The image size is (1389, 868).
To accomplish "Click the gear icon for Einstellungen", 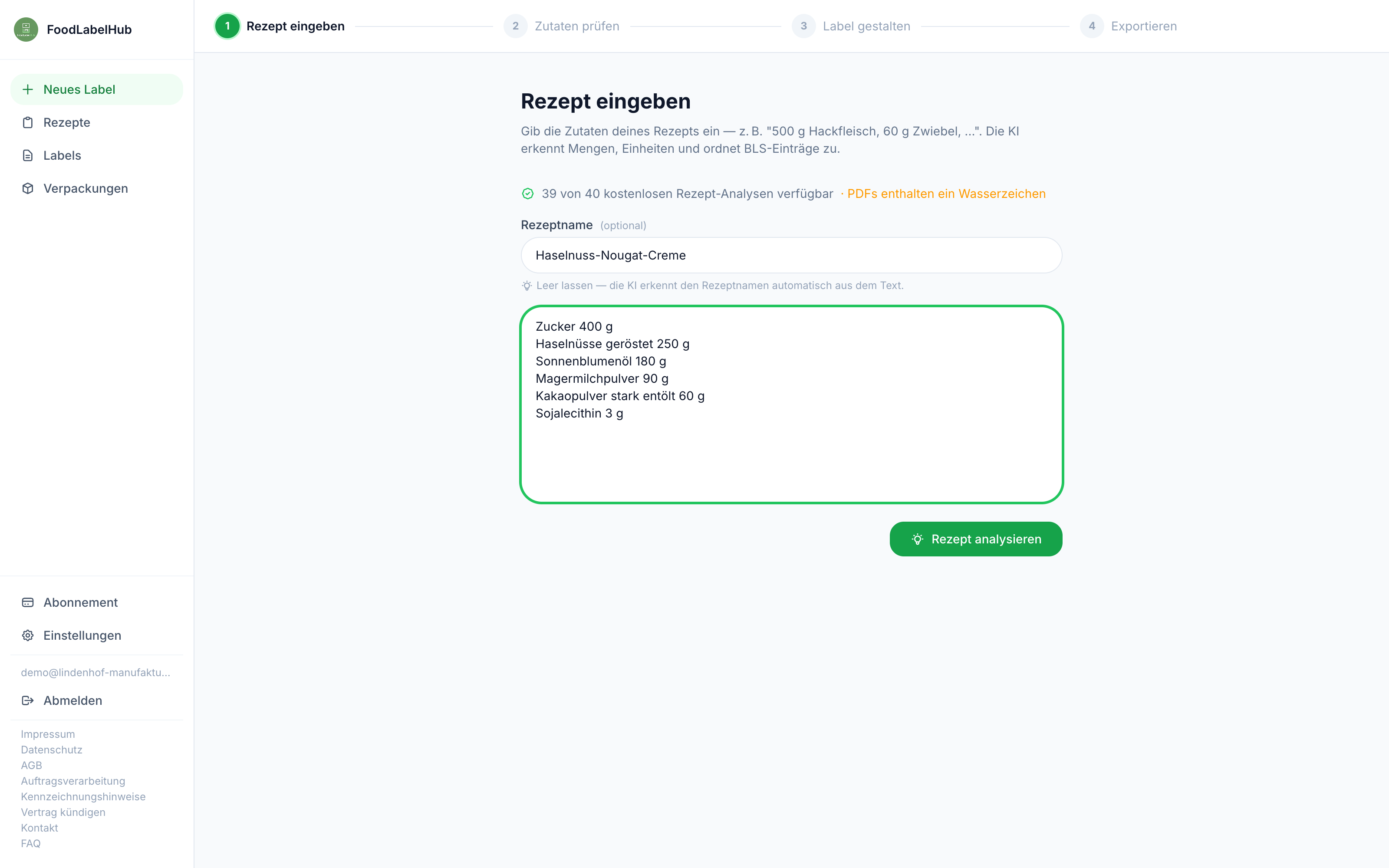I will click(x=27, y=635).
